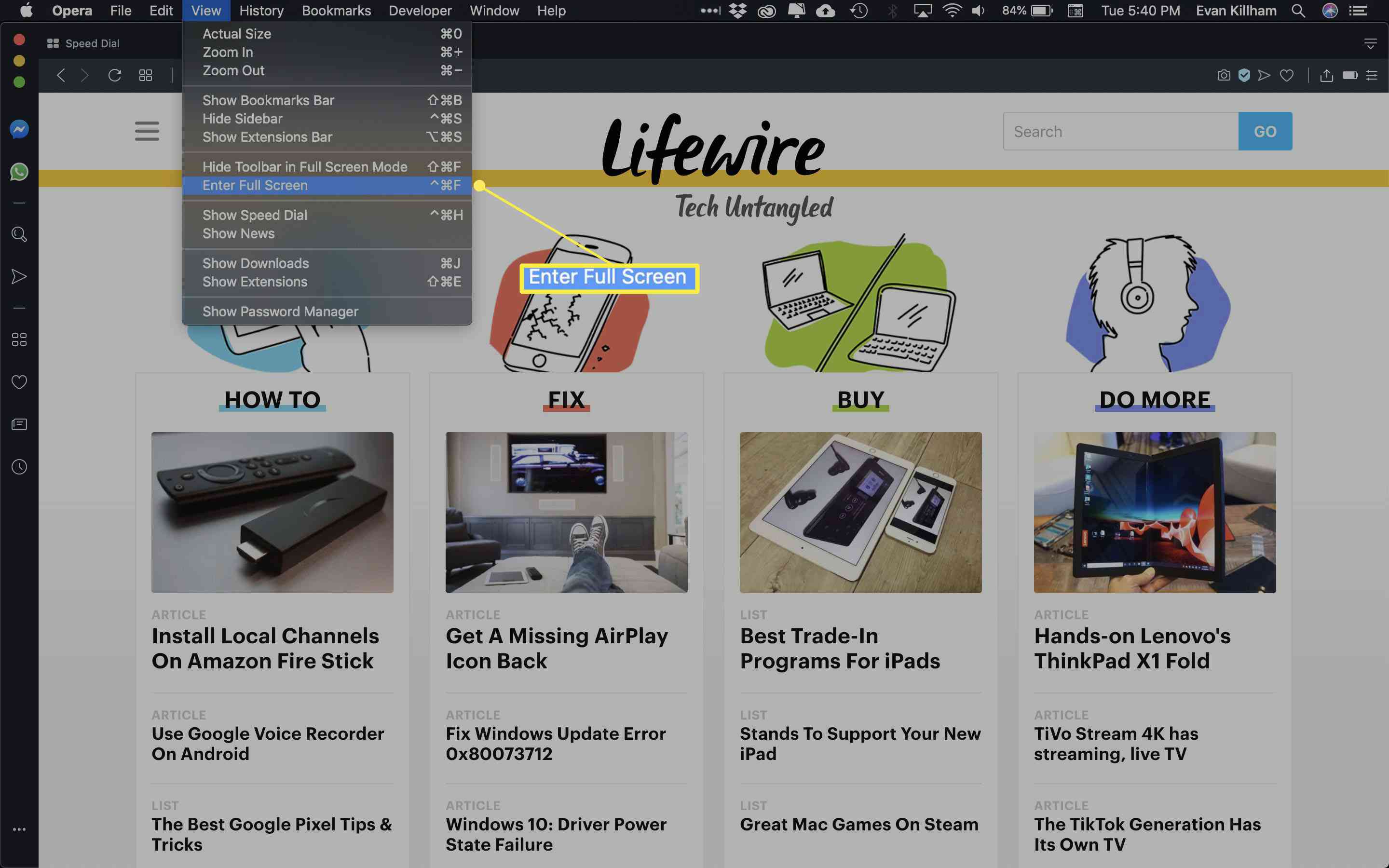Open the History menu in the menu bar
This screenshot has width=1389, height=868.
click(261, 10)
